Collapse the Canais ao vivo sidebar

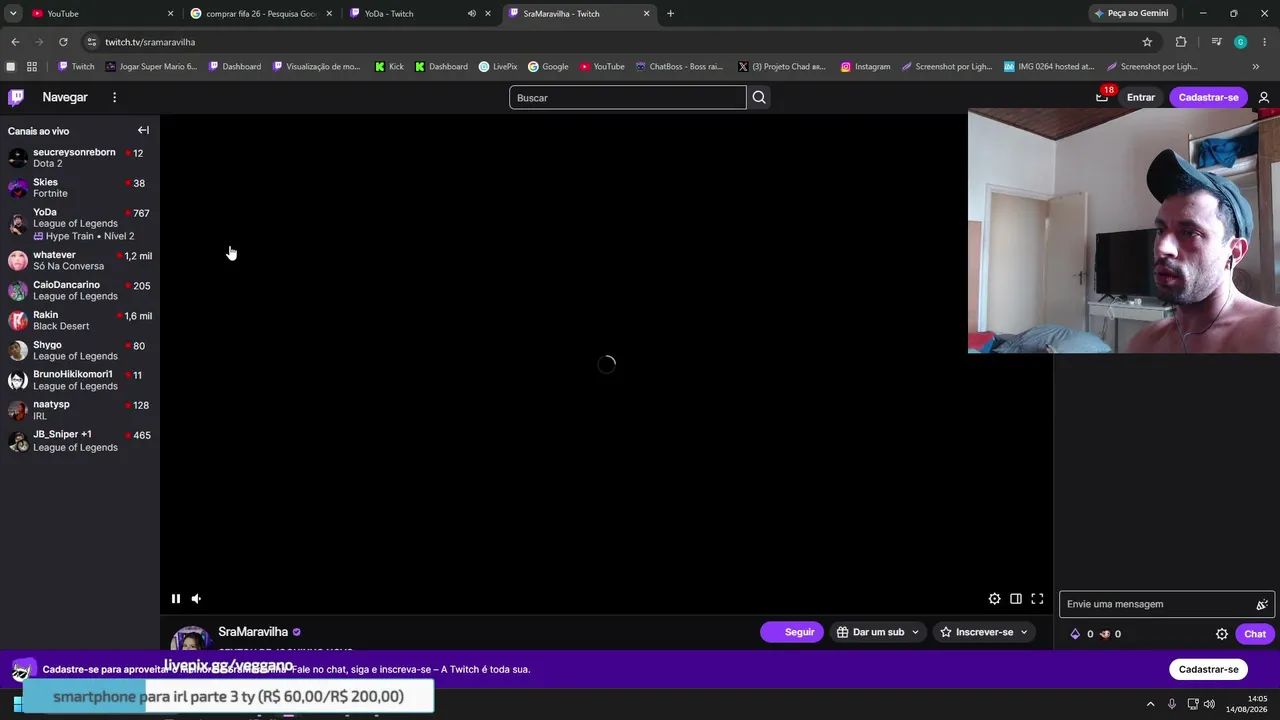coord(143,130)
